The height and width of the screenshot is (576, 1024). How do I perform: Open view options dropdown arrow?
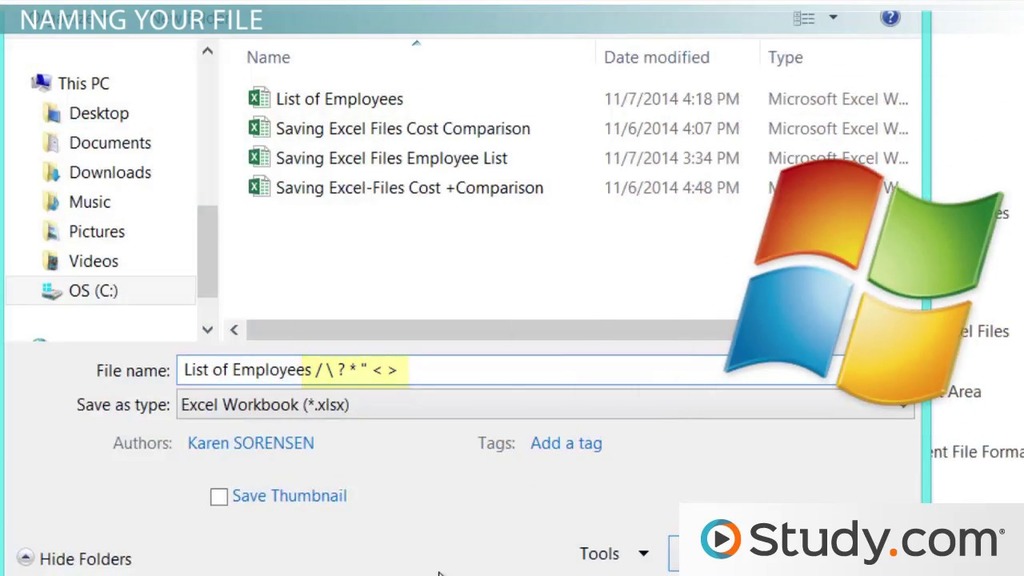coord(833,18)
